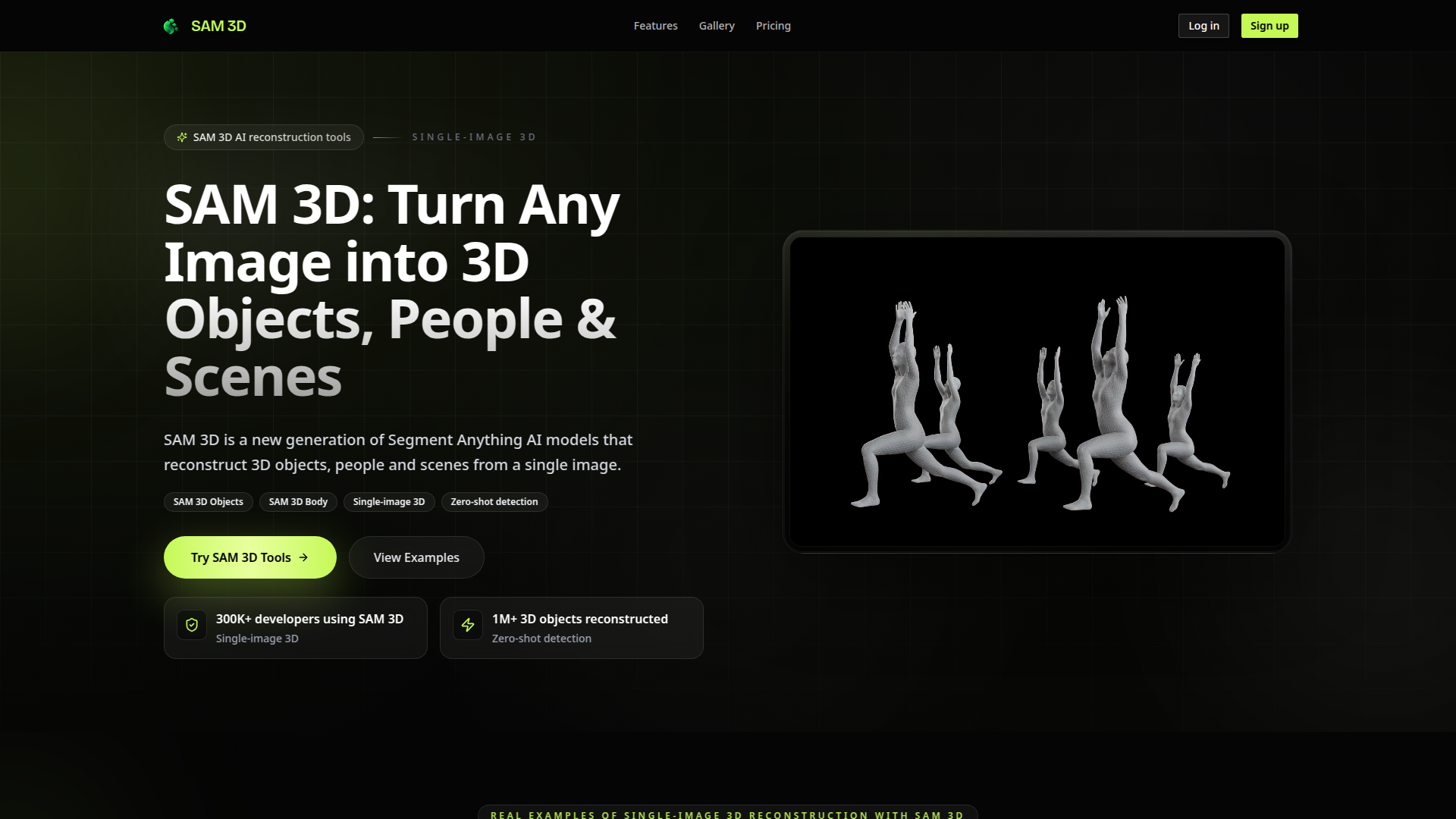Click the lightning bolt icon beside 1M+ objects
This screenshot has width=1456, height=819.
(468, 625)
